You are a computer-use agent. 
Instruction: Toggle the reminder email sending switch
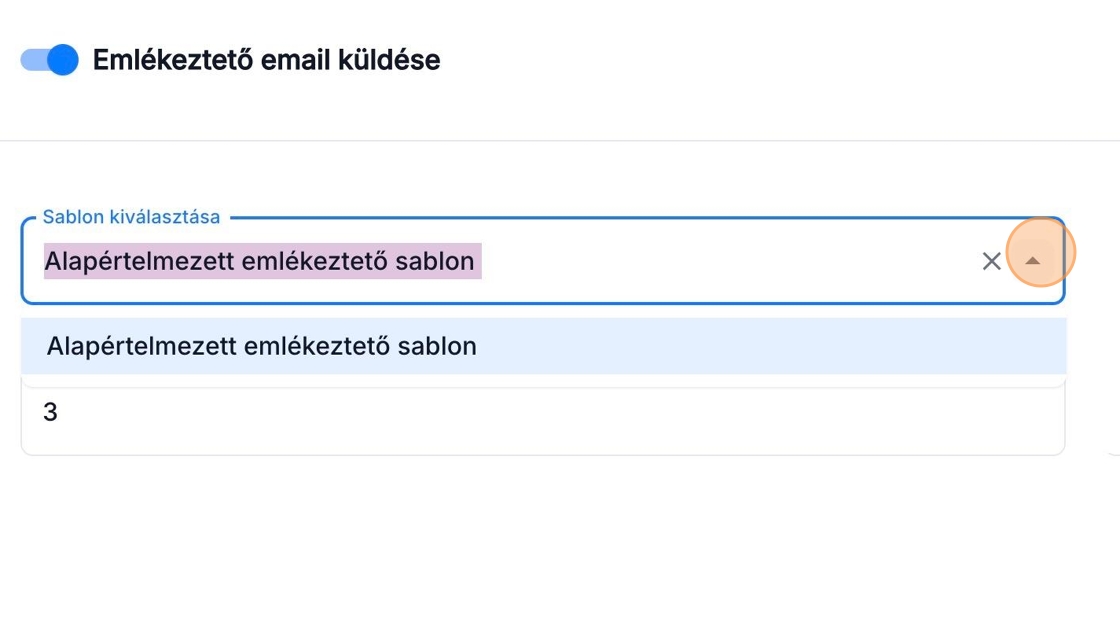pos(50,60)
